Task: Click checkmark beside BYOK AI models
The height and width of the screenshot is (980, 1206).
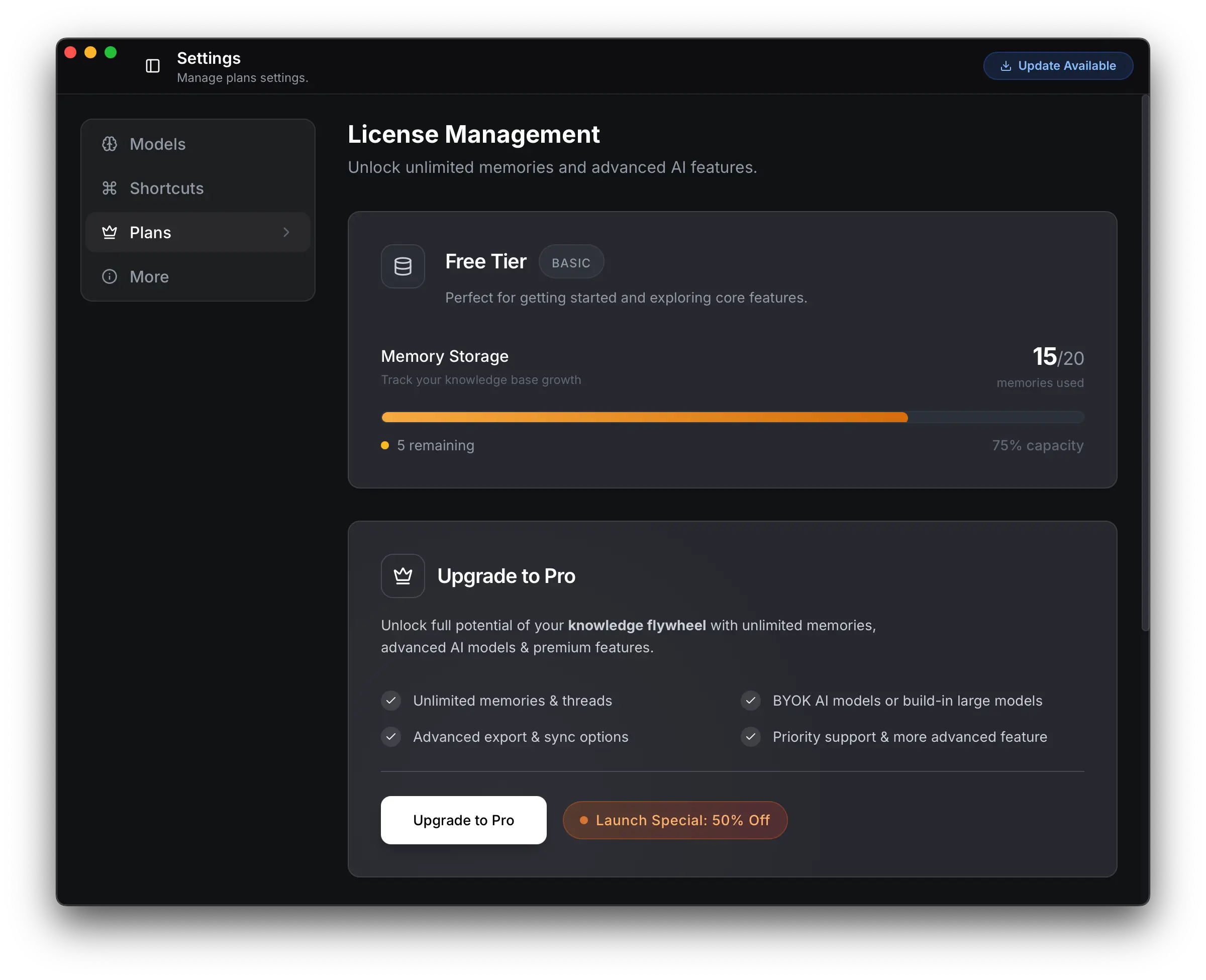Action: [750, 701]
